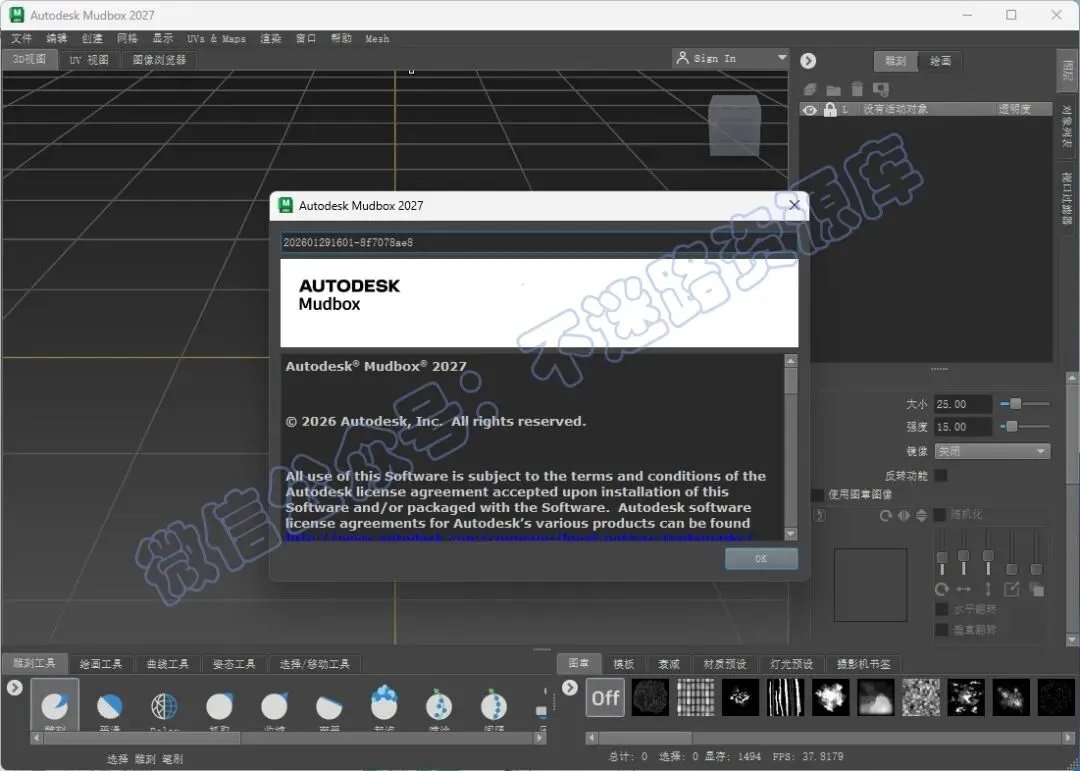Click the 大小 value field 25.00

tap(963, 404)
